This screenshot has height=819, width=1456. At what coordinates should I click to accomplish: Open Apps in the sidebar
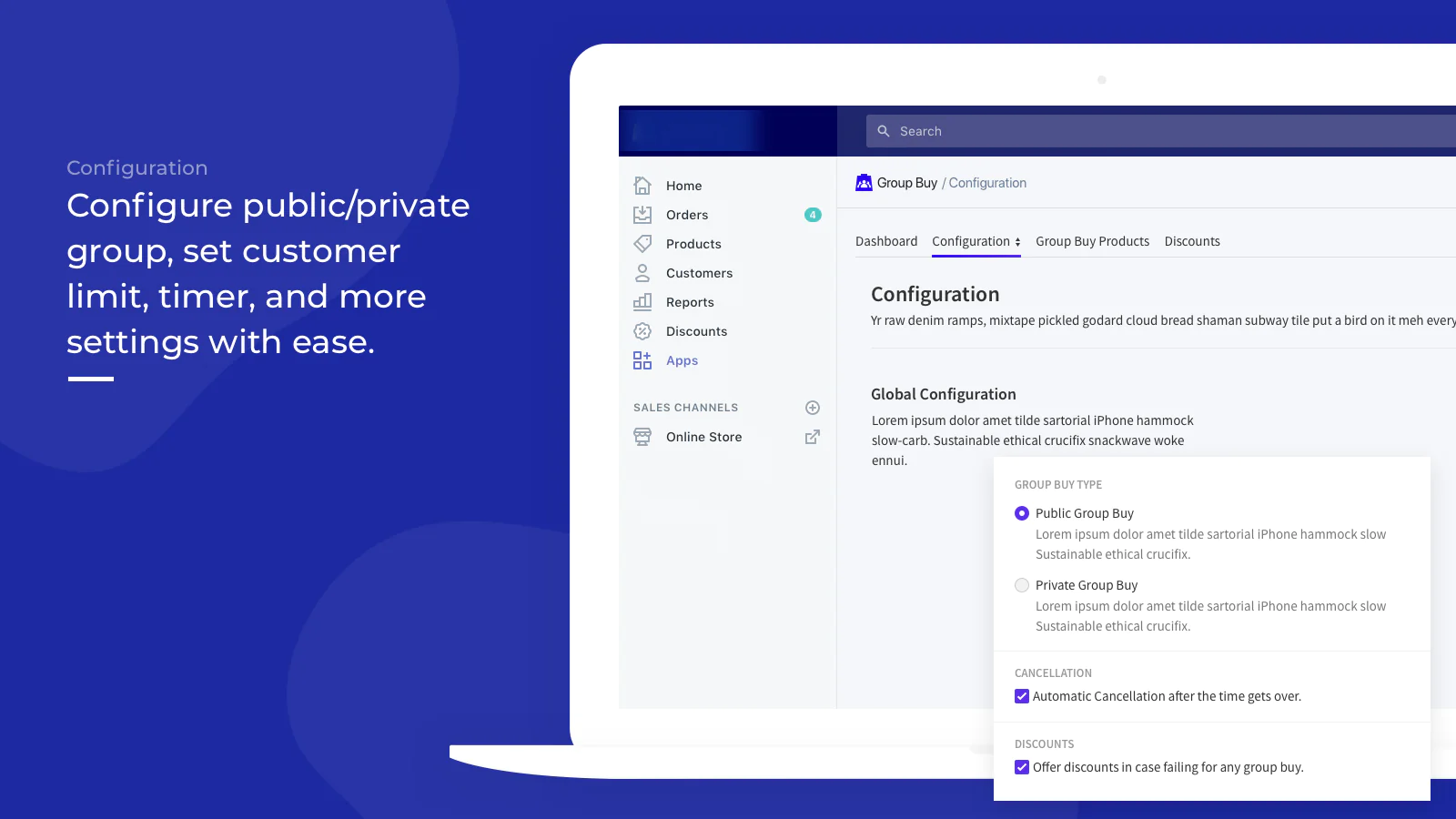pyautogui.click(x=682, y=360)
